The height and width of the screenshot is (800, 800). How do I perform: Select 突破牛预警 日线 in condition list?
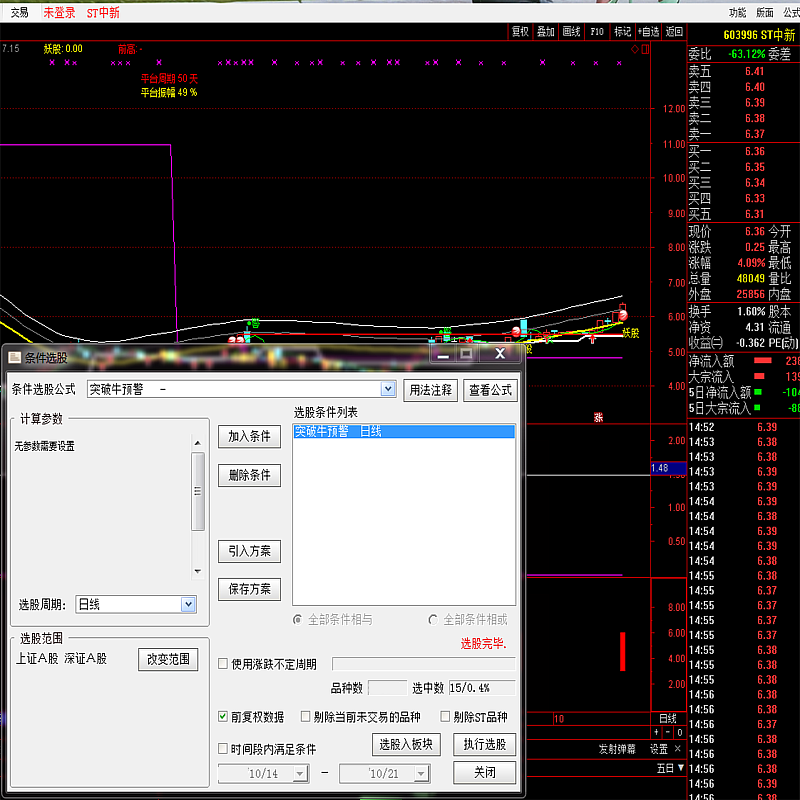click(x=403, y=432)
